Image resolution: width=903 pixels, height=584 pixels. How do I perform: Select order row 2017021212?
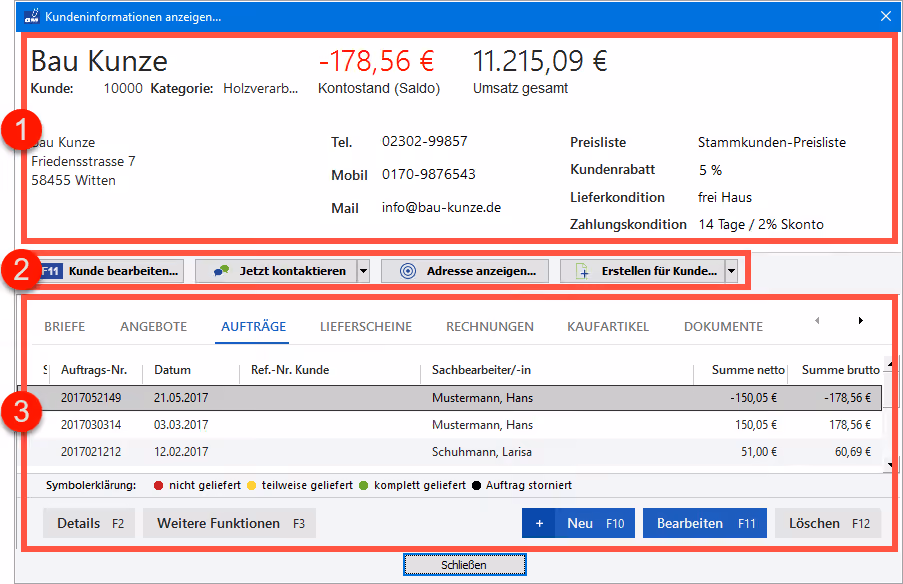point(456,452)
